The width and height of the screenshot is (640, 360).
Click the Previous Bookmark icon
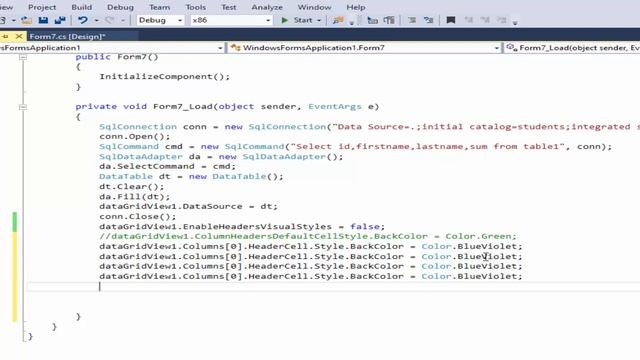[x=468, y=20]
